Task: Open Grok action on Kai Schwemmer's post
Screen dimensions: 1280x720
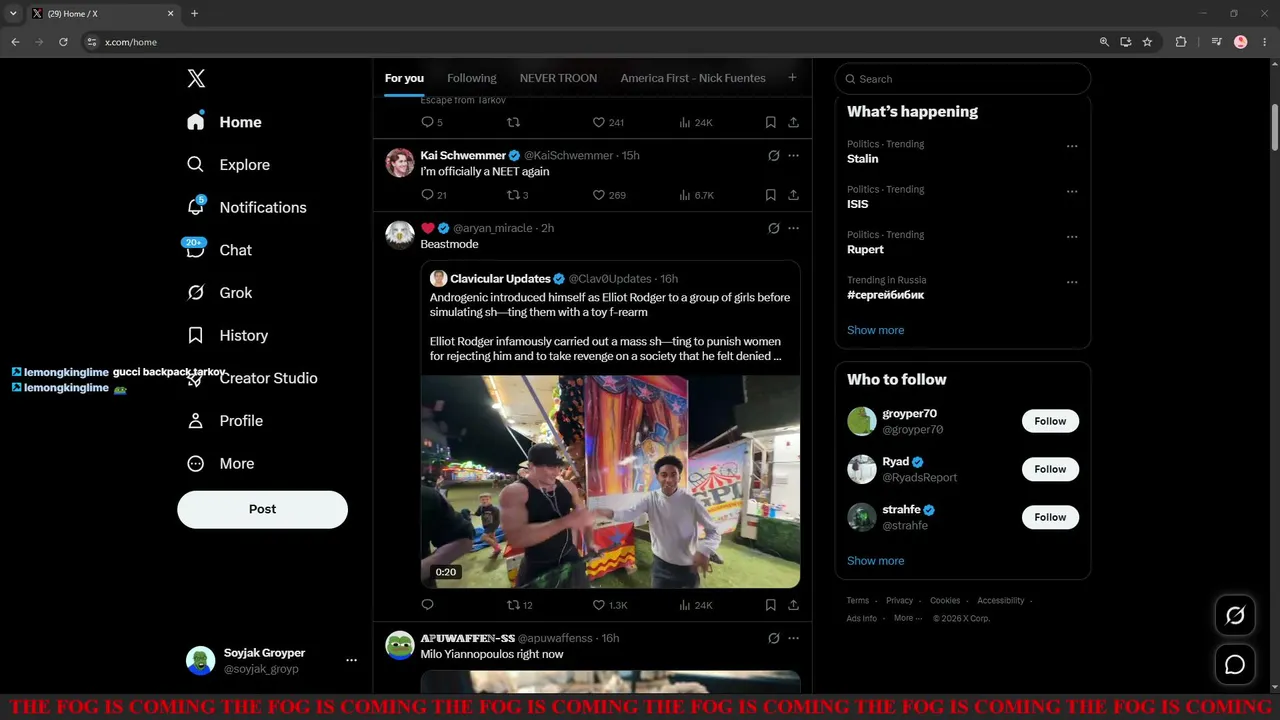Action: pyautogui.click(x=773, y=156)
